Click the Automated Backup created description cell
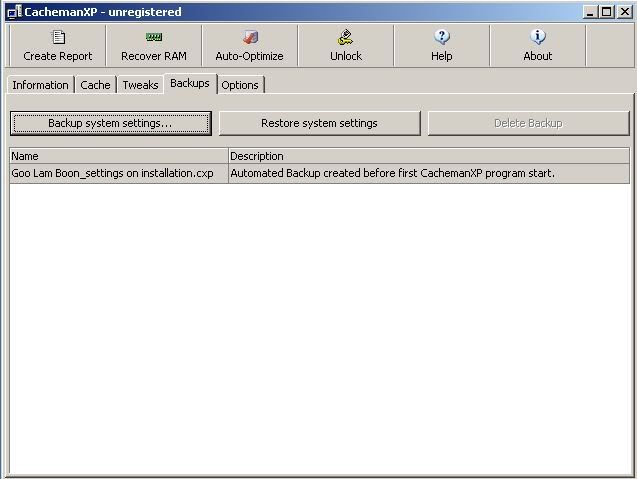Screen dimensions: 637x479 [x=429, y=173]
